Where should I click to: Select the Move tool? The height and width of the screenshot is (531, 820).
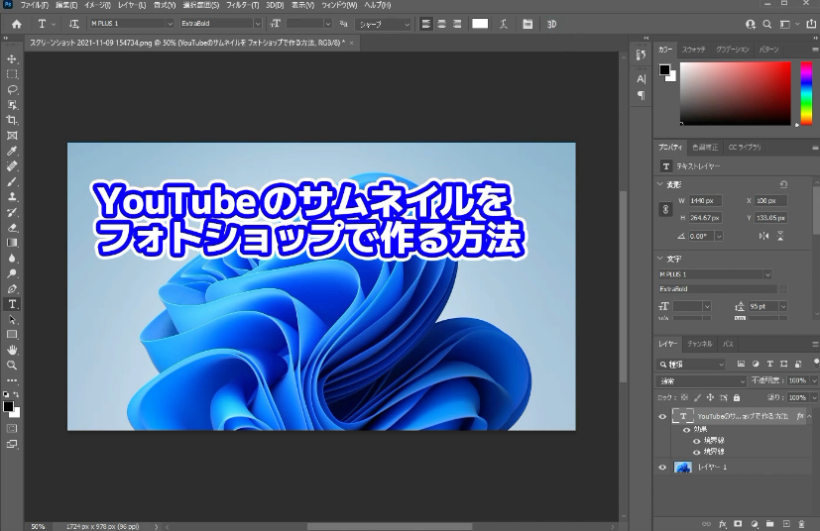12,59
